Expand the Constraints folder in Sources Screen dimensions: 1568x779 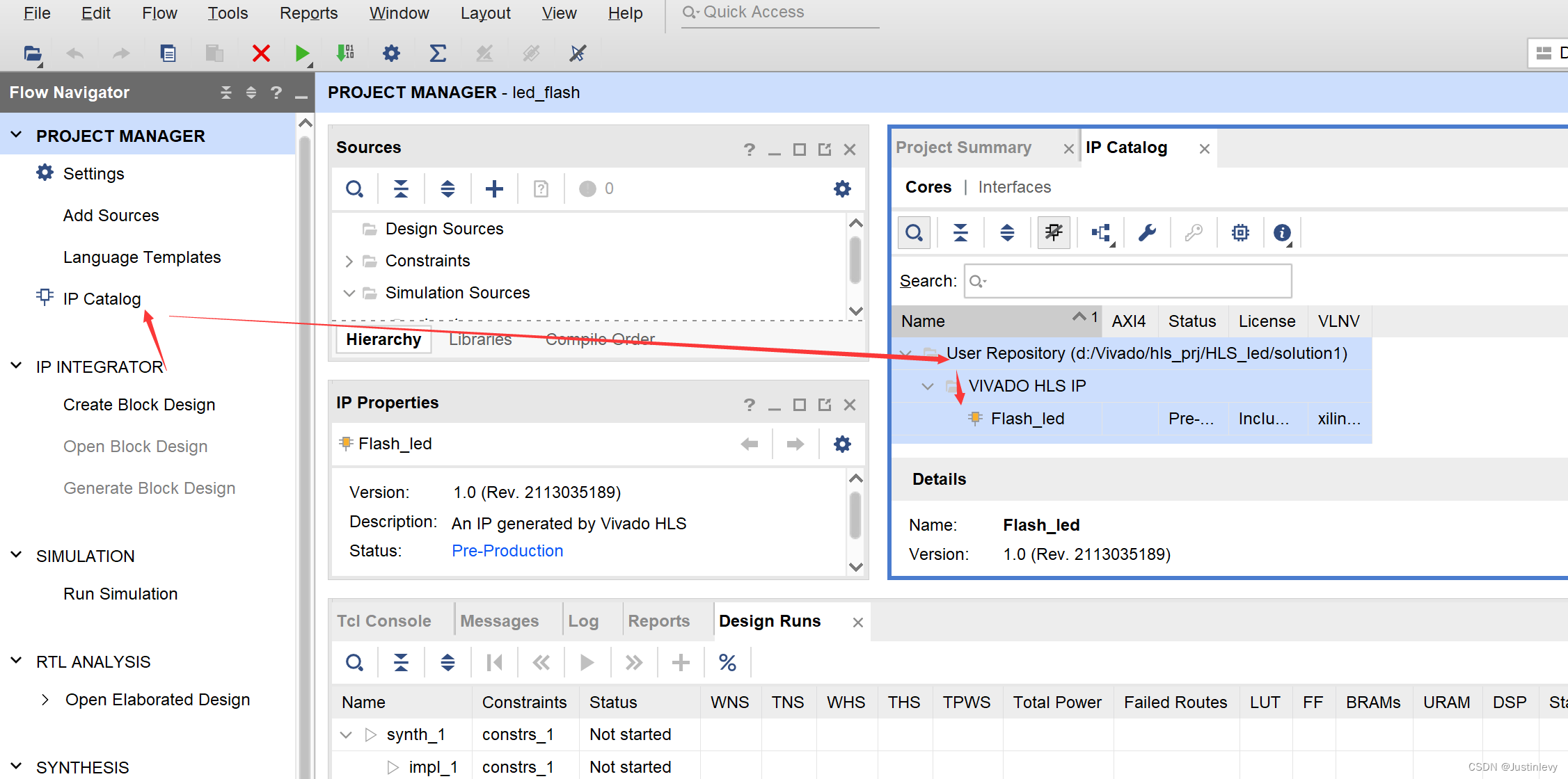(x=349, y=261)
